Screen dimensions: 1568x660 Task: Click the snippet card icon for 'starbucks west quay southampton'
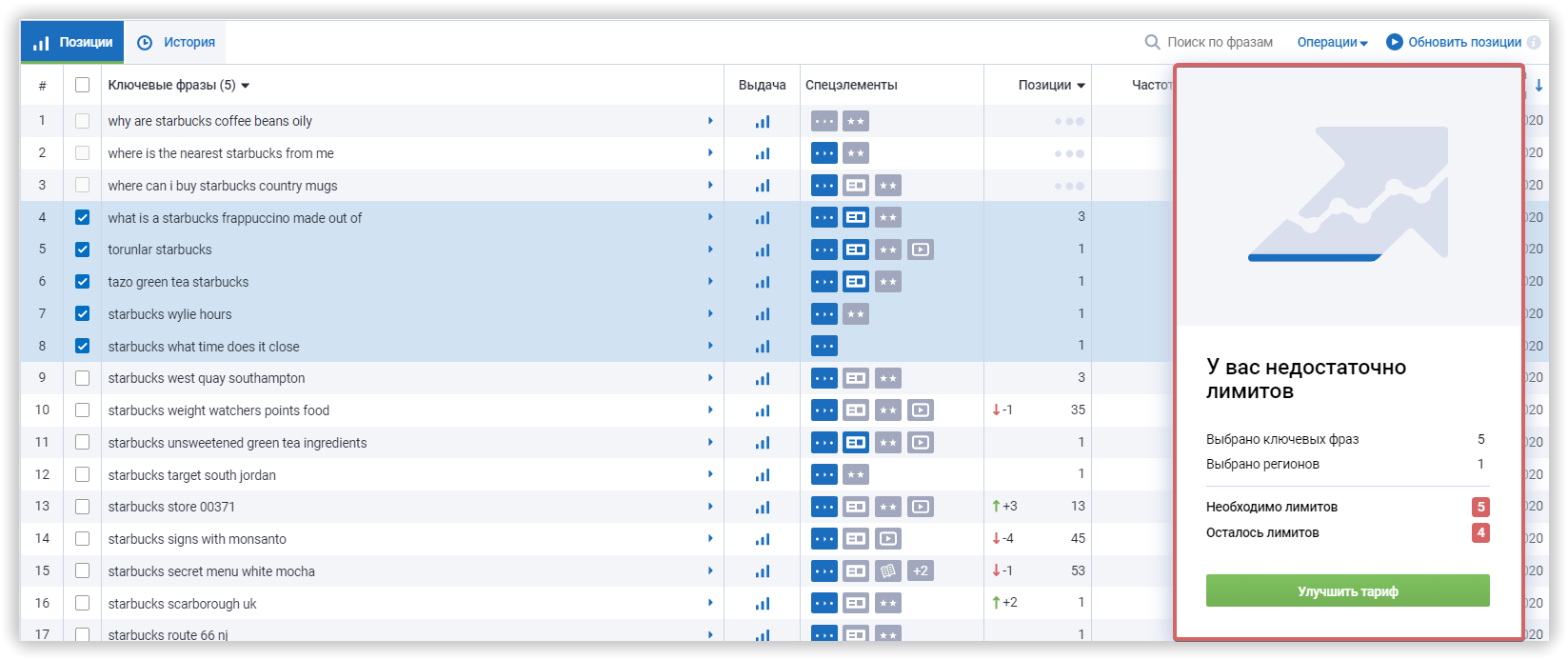856,378
